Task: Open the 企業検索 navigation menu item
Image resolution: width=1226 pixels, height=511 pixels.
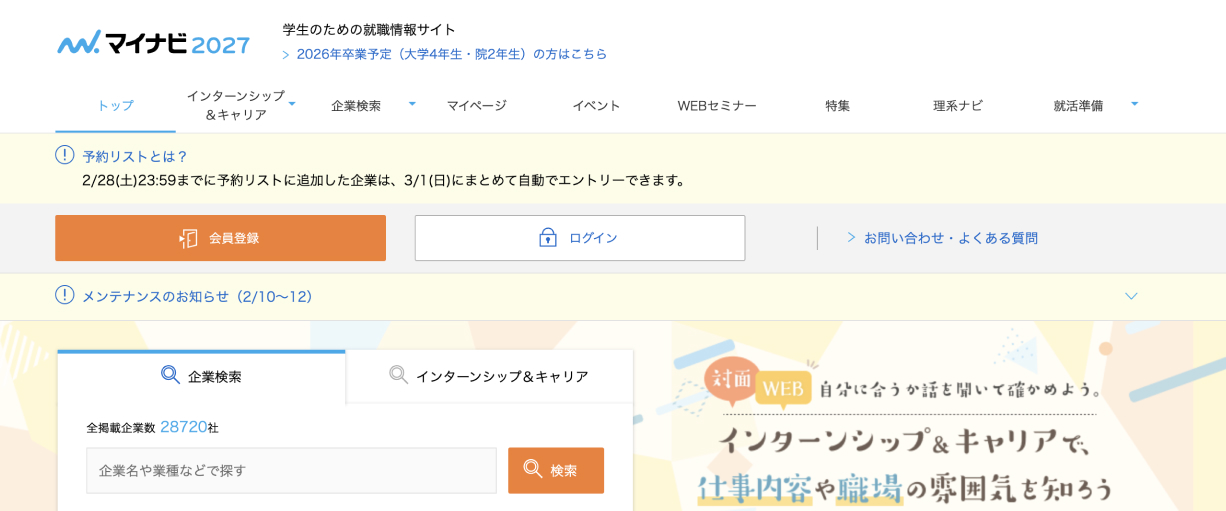Action: click(356, 106)
